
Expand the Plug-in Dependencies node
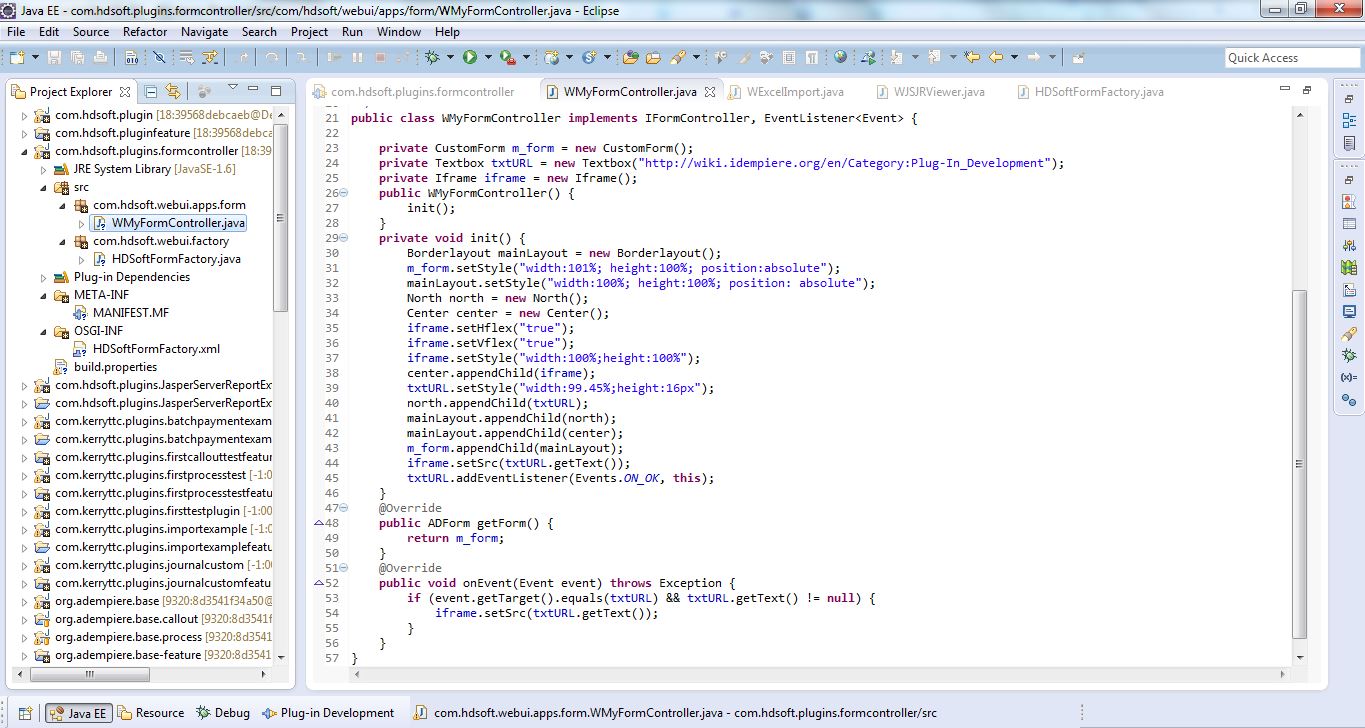[43, 277]
